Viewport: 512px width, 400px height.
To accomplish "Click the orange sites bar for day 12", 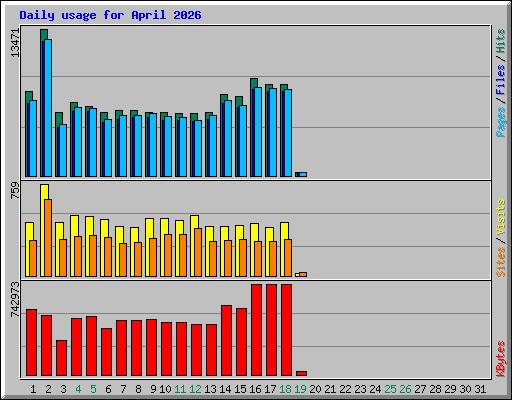I will coord(198,252).
